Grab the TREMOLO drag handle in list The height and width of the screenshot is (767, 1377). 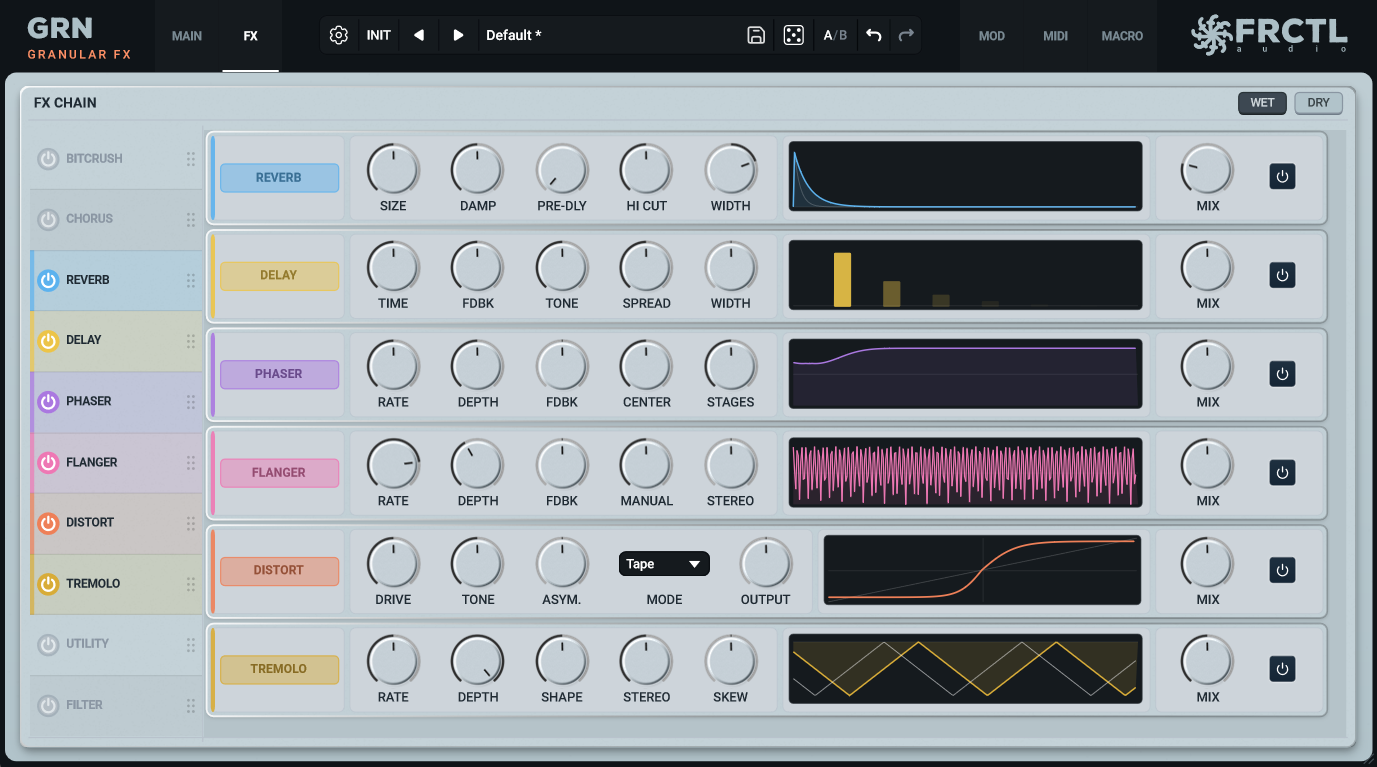tap(190, 584)
